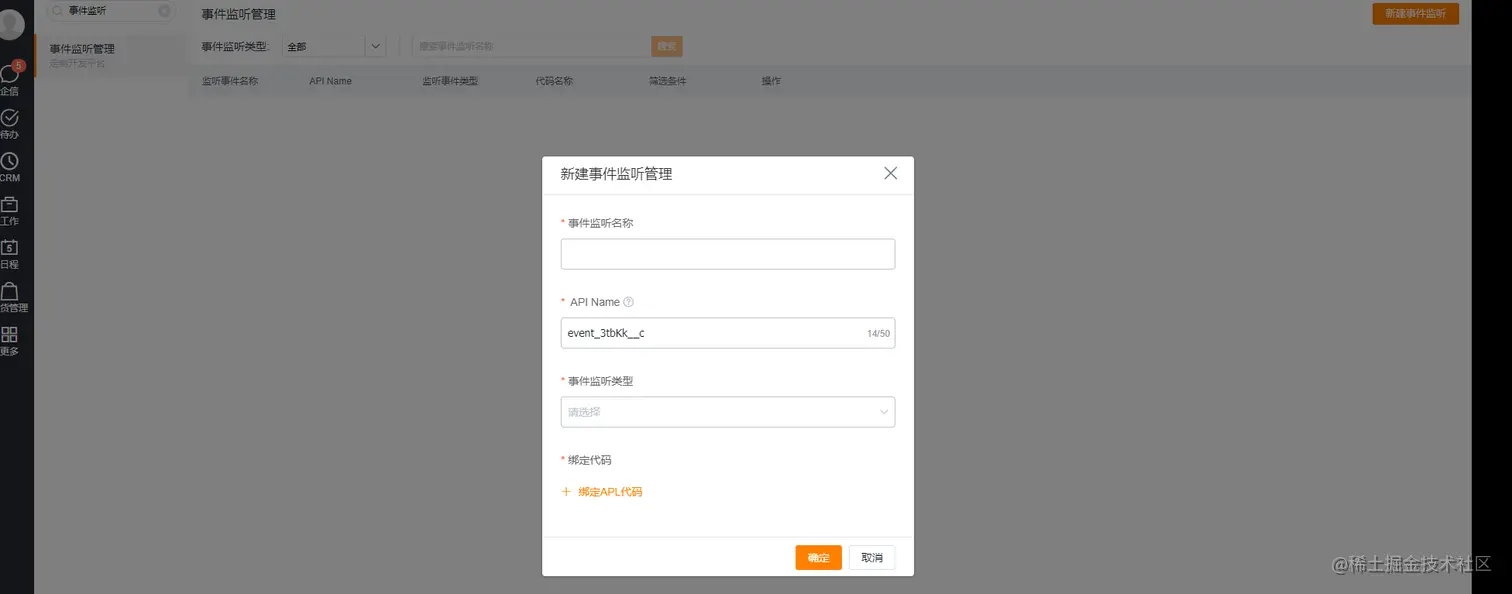
Task: Click the 监听事件类型 column header
Action: (450, 81)
